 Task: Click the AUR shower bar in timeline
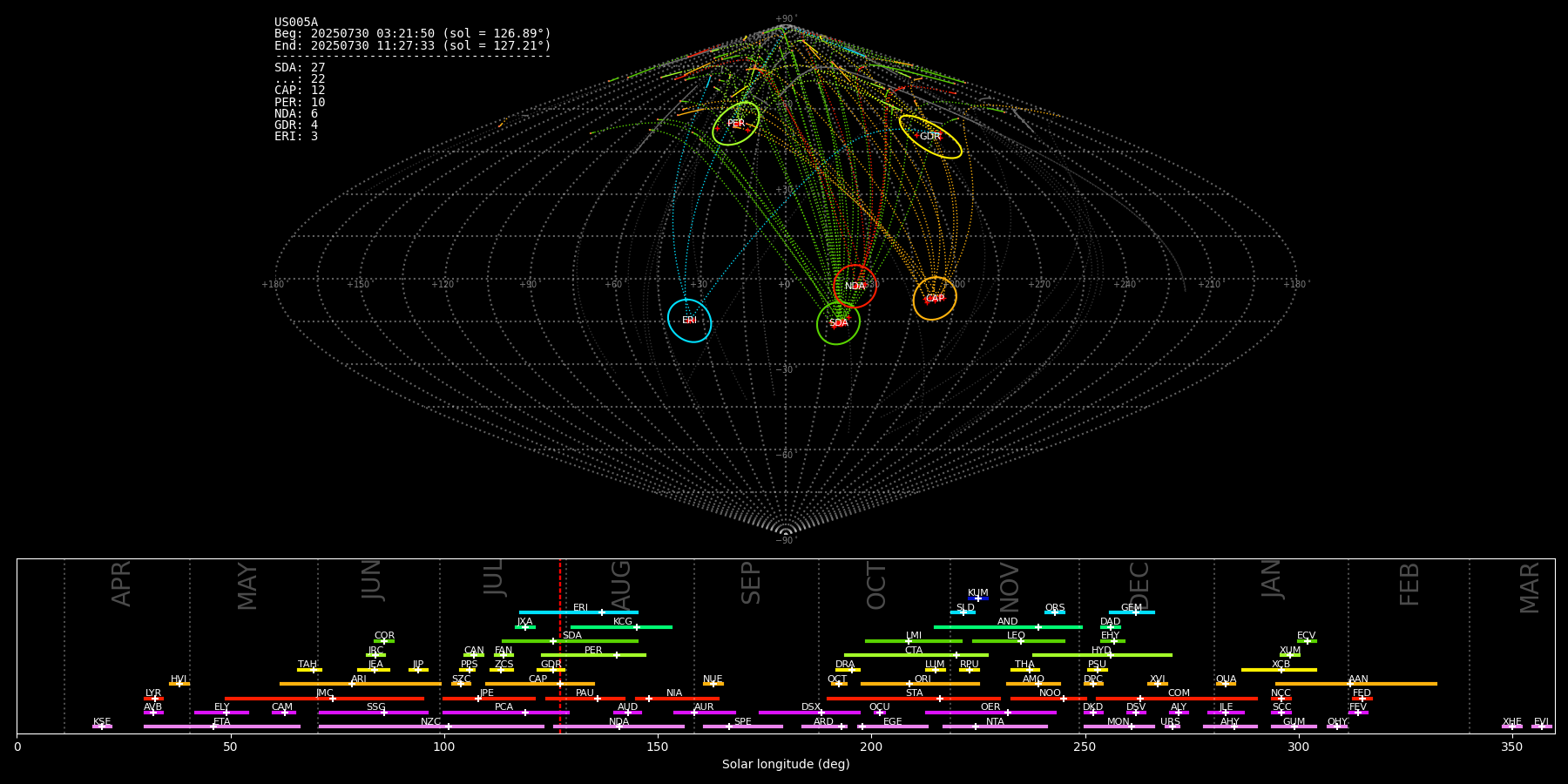point(705,713)
